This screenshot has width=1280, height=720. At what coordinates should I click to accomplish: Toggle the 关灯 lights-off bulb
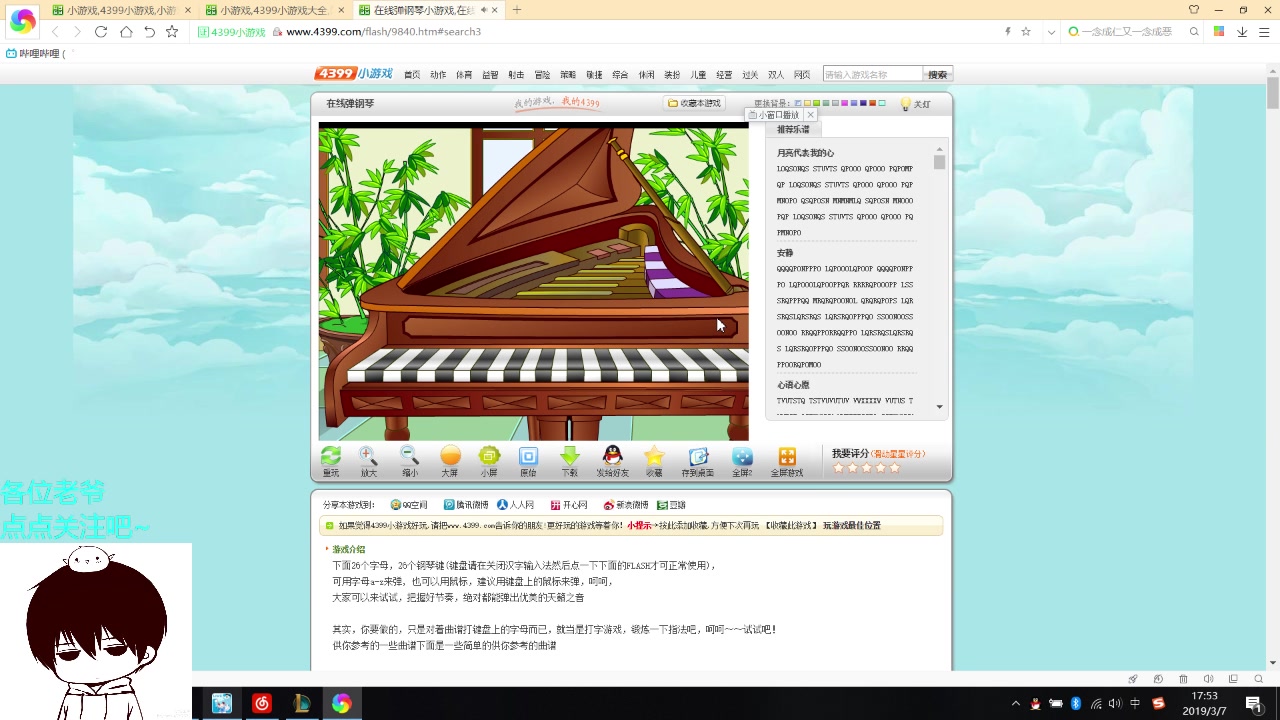pyautogui.click(x=915, y=104)
